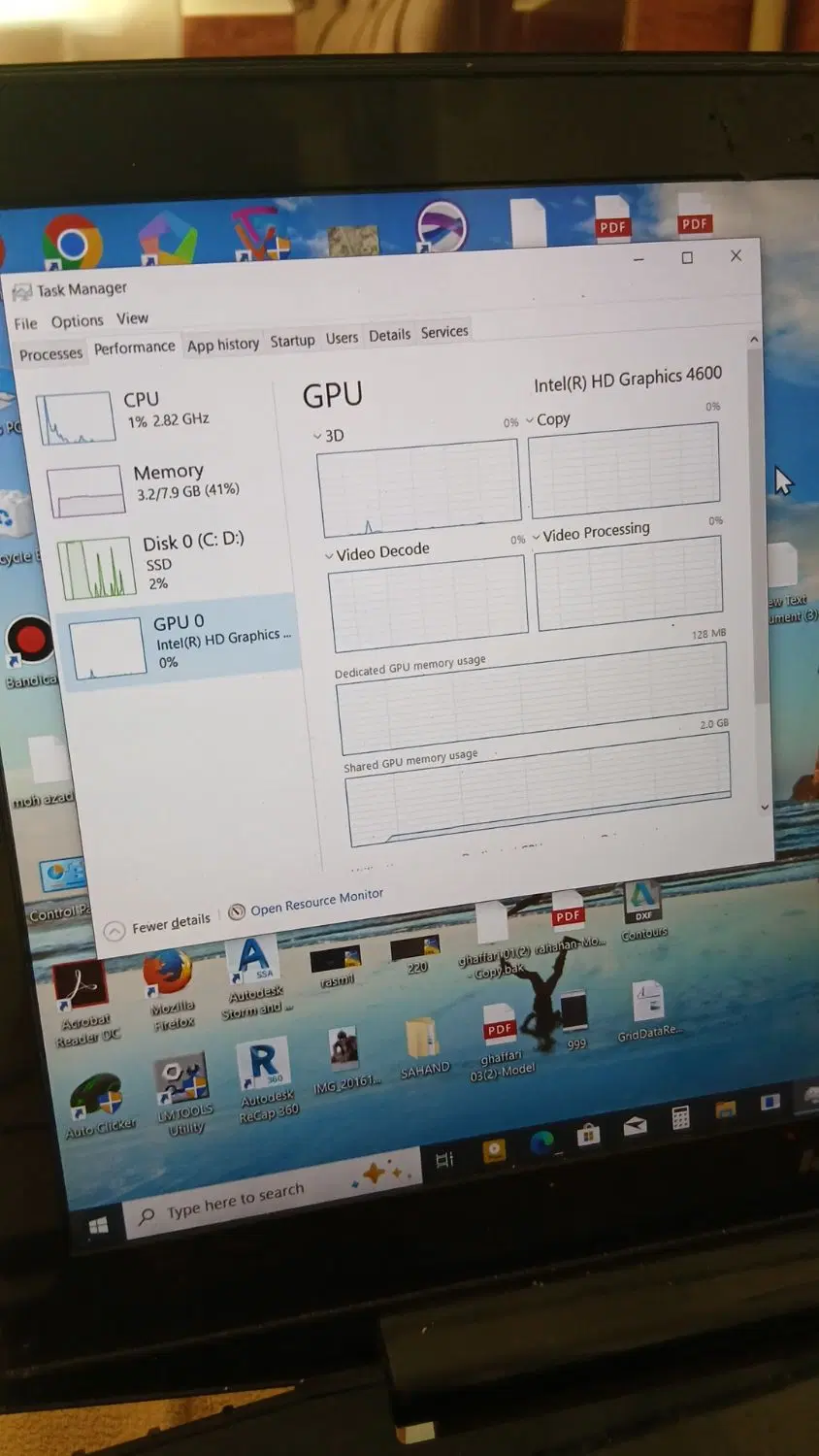Open Calculator from the taskbar

(680, 1118)
